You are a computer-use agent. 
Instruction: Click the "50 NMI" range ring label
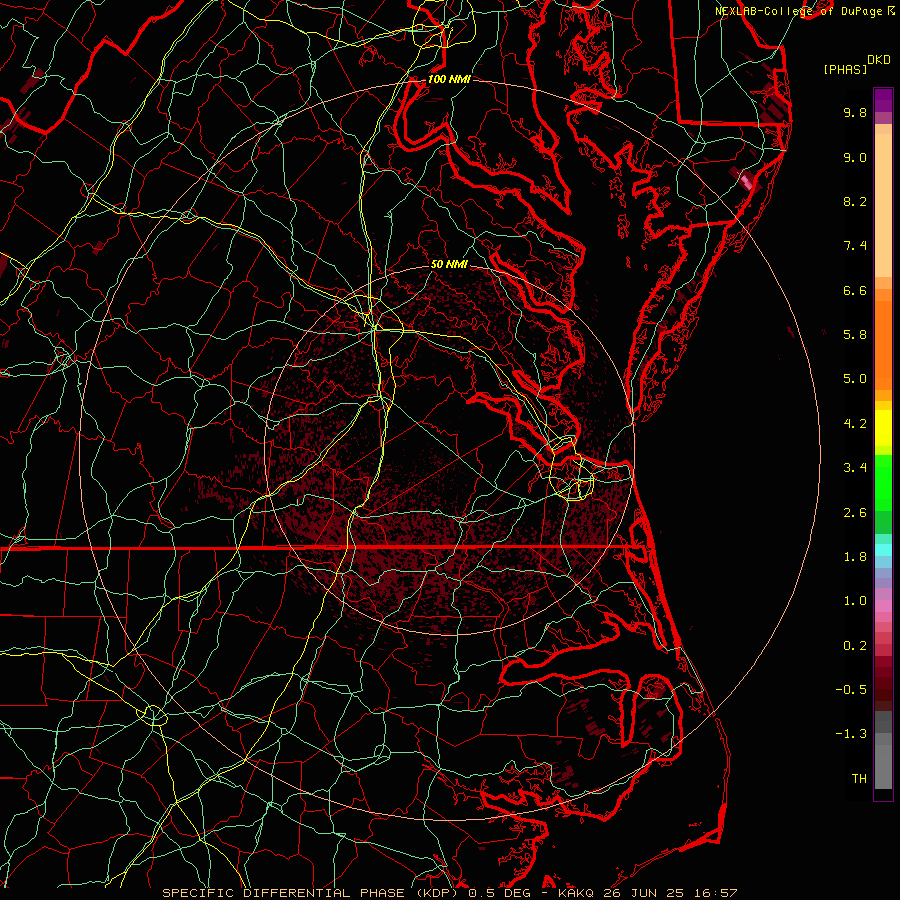(449, 264)
